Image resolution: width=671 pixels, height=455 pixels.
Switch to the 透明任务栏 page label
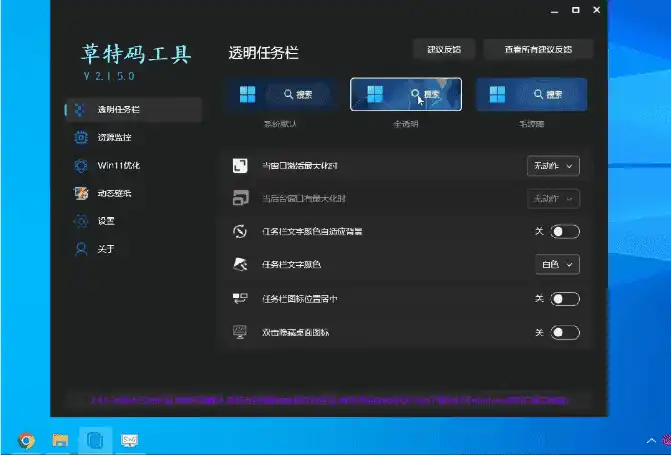click(119, 110)
